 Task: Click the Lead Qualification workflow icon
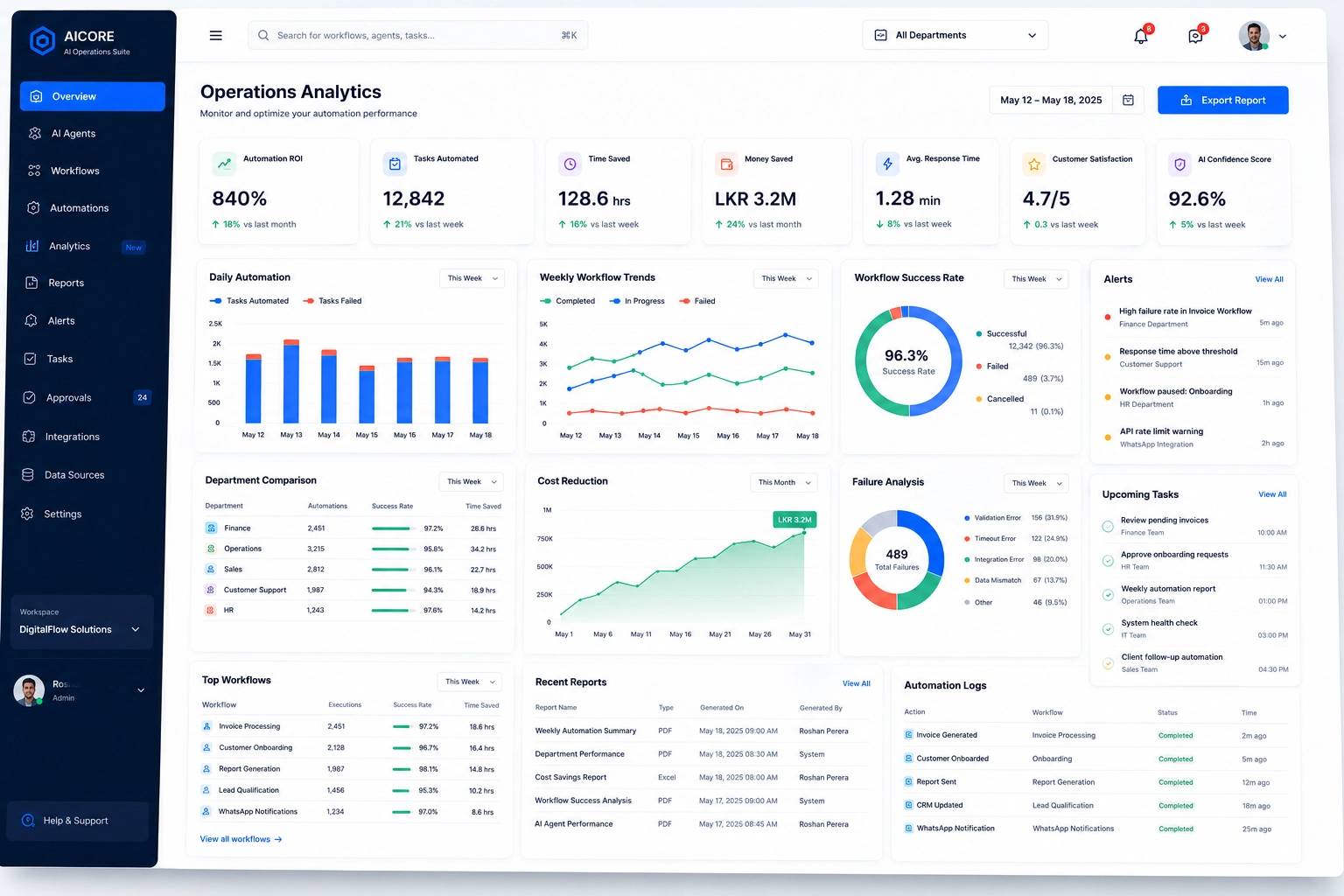click(206, 790)
